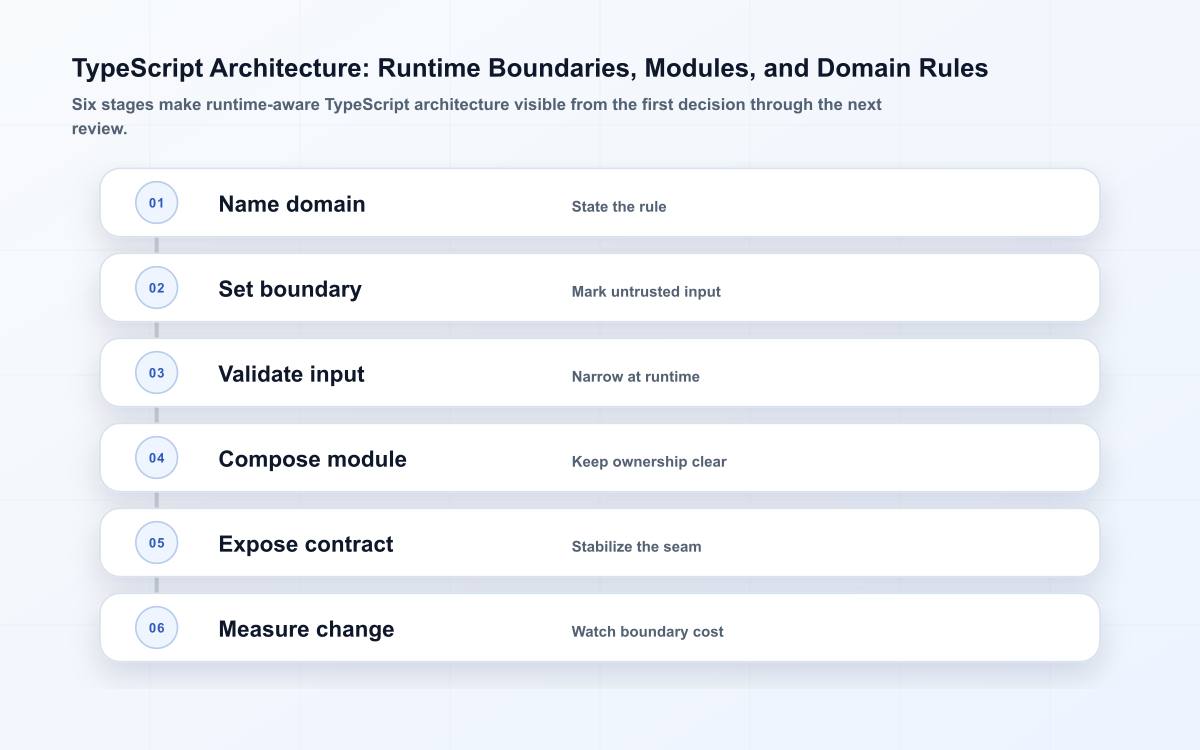This screenshot has width=1200, height=750.
Task: Select the 'Set boundary' heading
Action: [x=290, y=289]
